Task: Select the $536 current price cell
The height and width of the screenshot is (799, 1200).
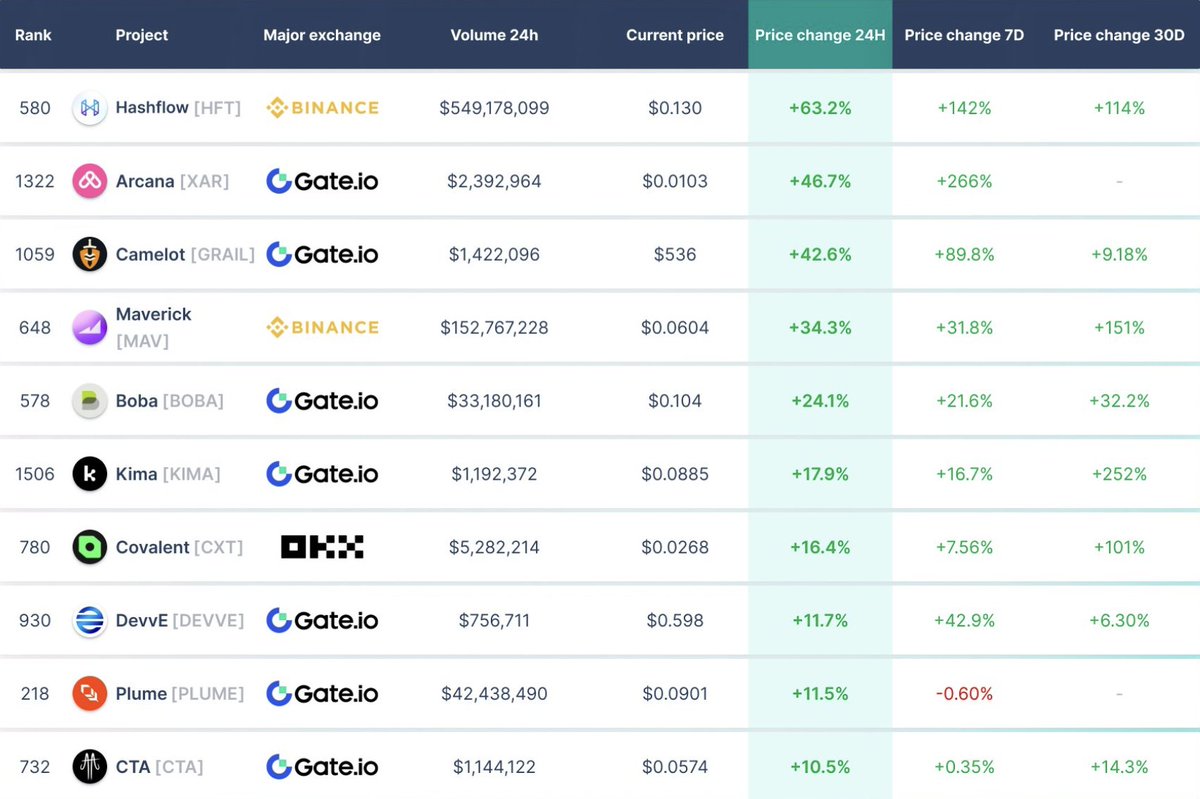Action: (675, 254)
